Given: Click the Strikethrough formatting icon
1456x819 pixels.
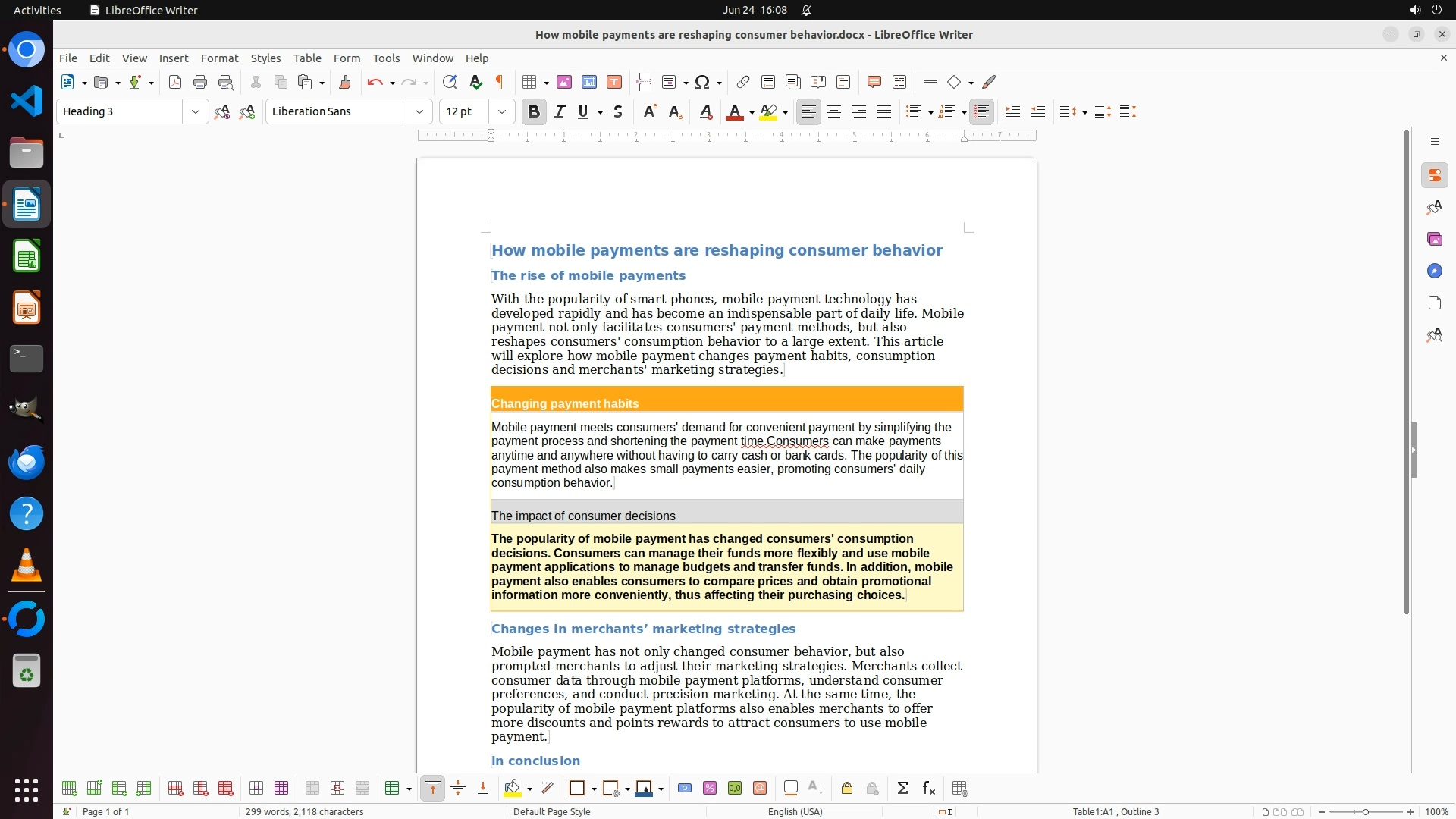Looking at the screenshot, I should point(618,112).
